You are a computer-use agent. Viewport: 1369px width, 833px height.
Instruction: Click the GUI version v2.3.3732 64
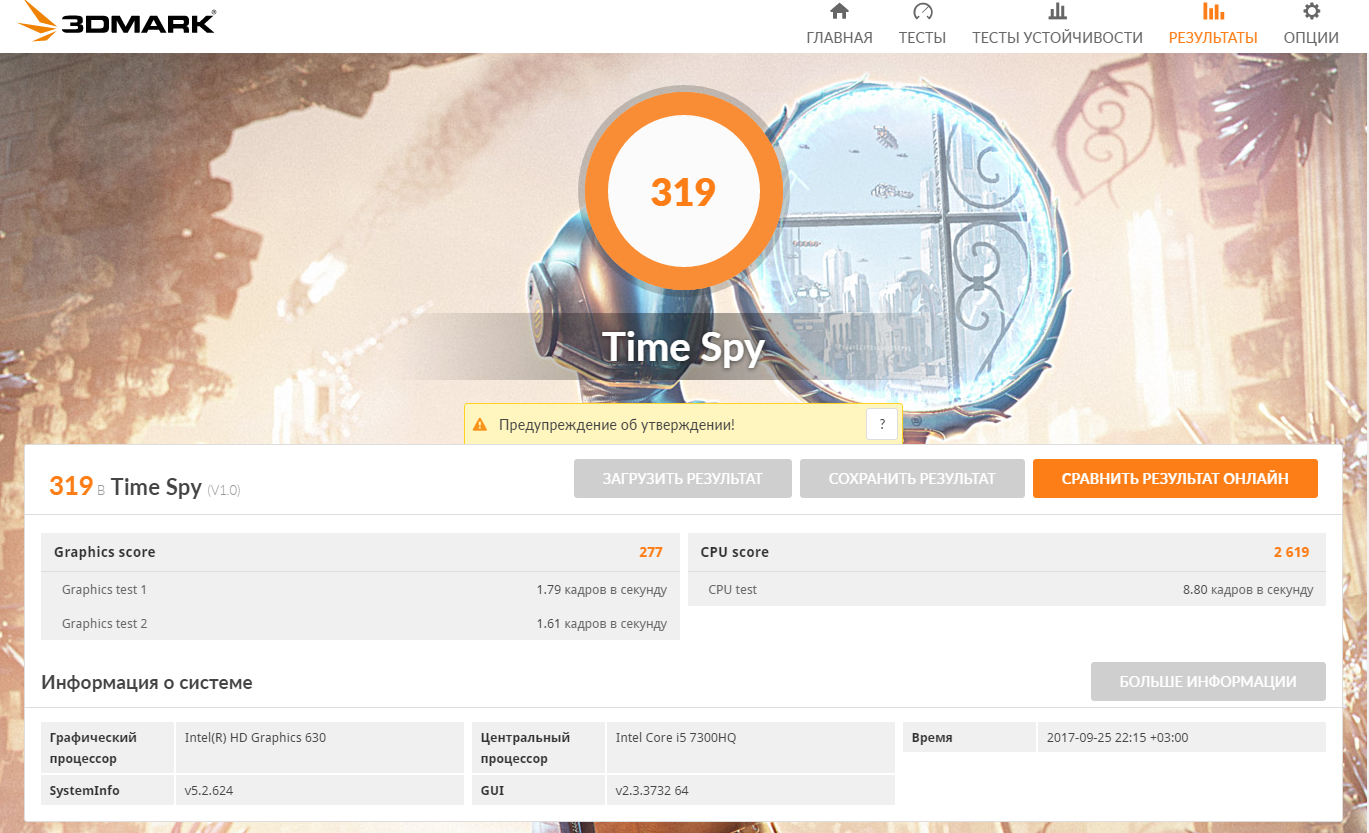(x=652, y=791)
